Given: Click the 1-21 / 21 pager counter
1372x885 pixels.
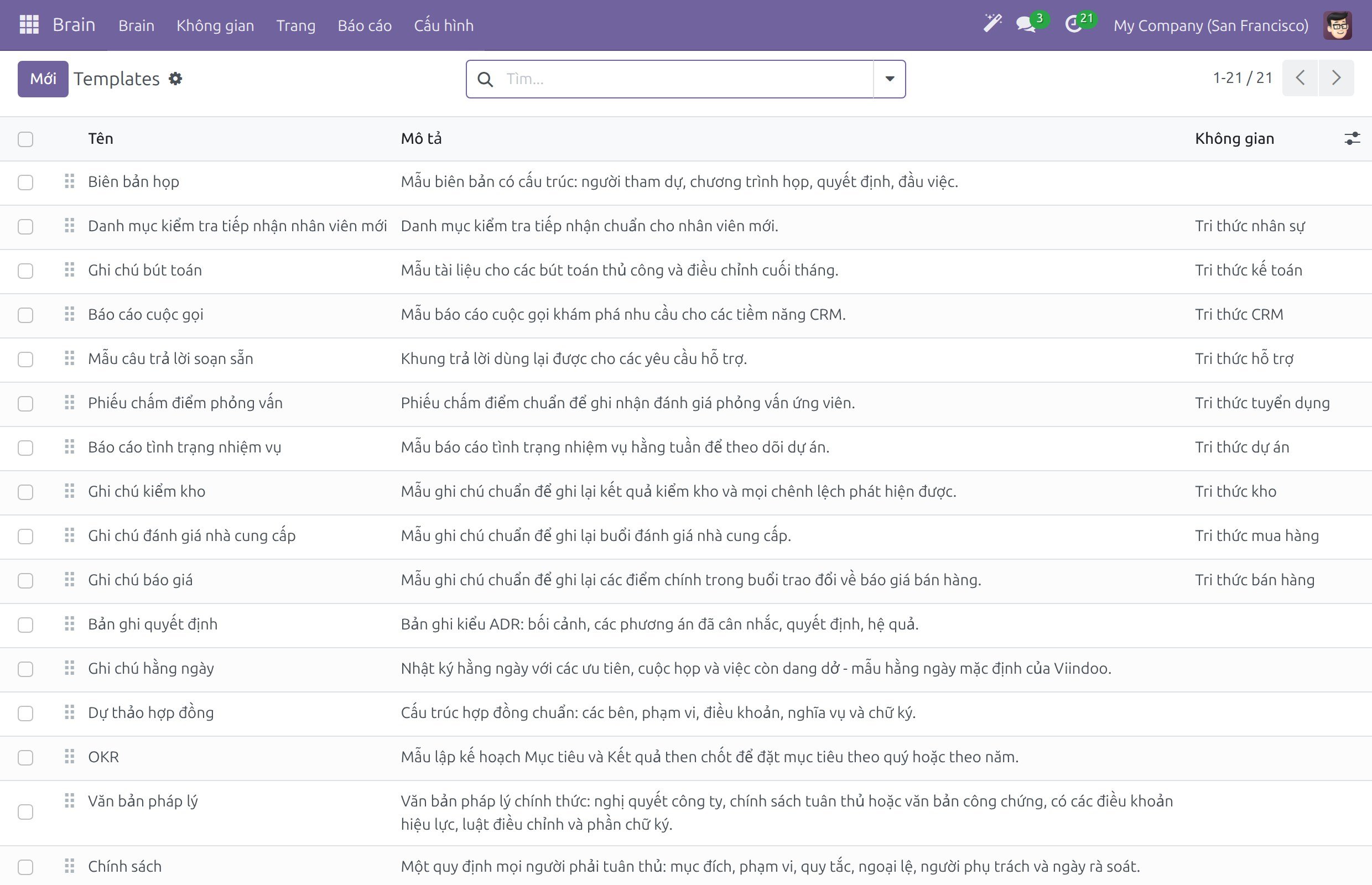Looking at the screenshot, I should (x=1242, y=77).
